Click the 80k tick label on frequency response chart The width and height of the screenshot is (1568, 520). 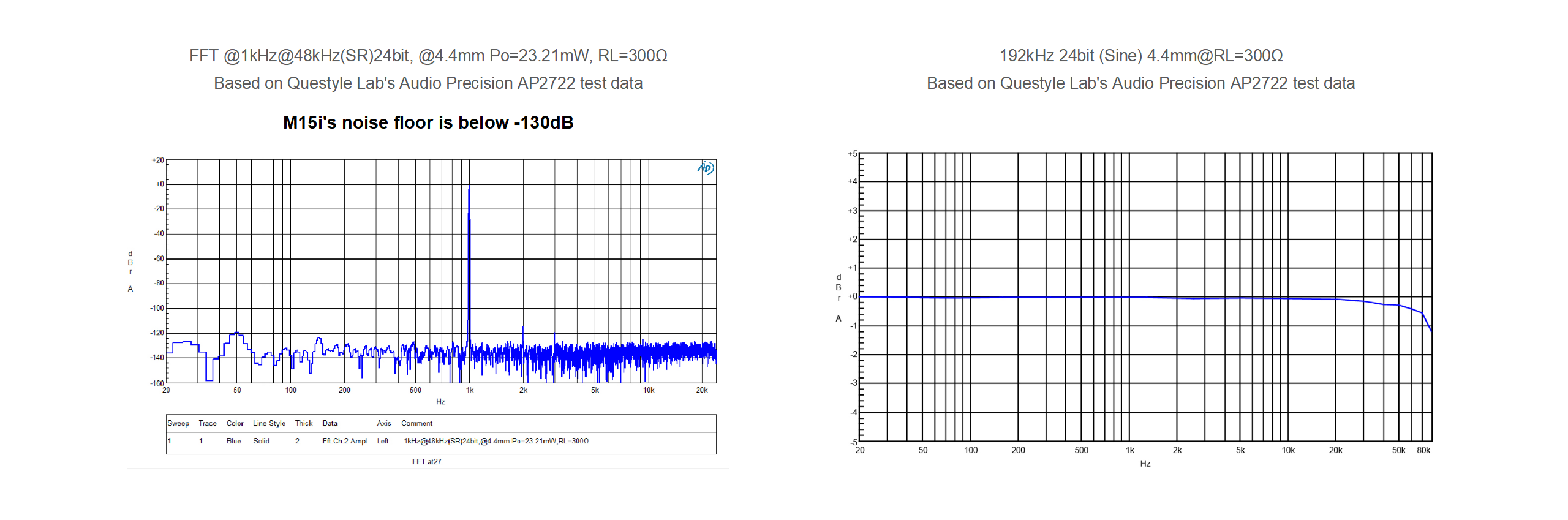(1423, 450)
